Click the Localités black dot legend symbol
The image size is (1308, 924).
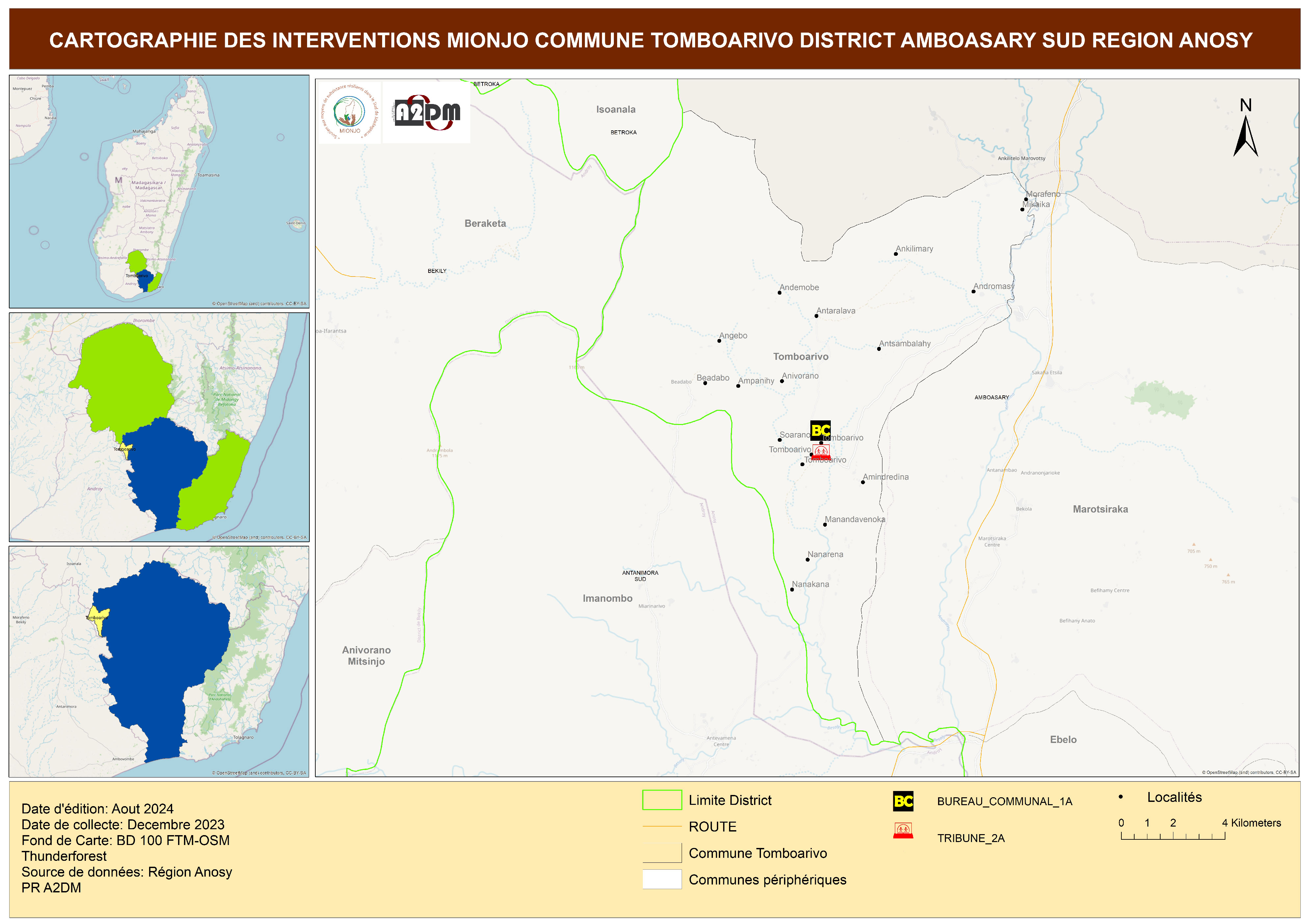(1121, 797)
